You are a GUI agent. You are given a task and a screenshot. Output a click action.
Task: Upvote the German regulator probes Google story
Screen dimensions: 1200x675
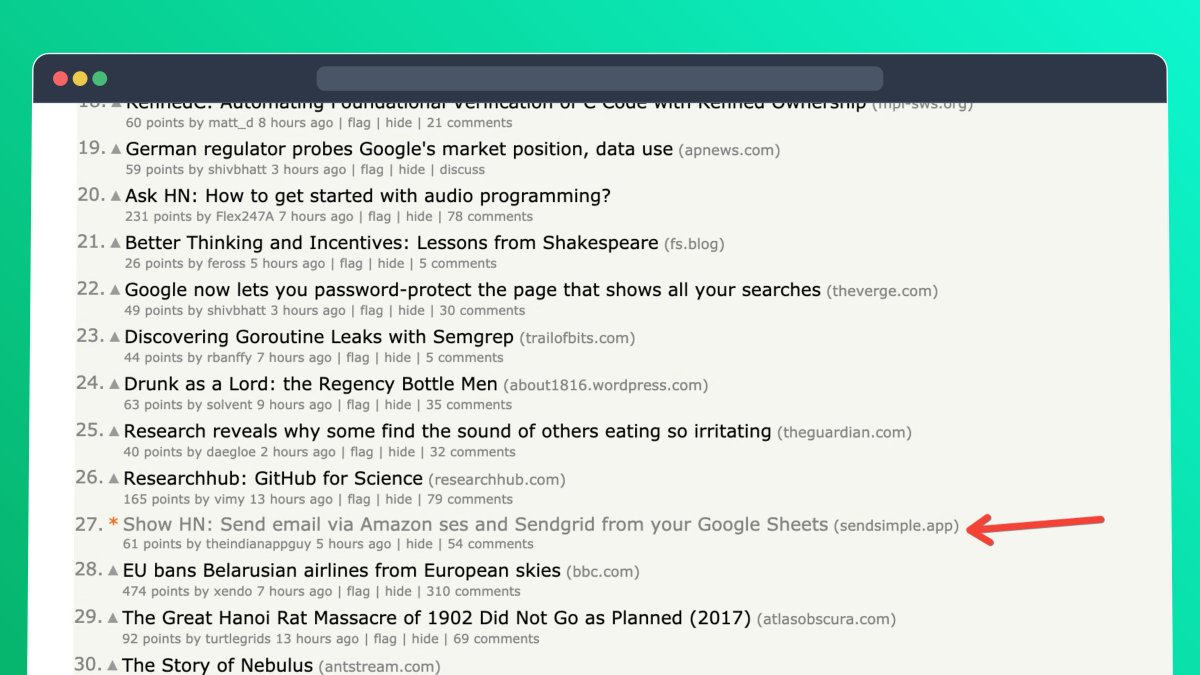(117, 149)
